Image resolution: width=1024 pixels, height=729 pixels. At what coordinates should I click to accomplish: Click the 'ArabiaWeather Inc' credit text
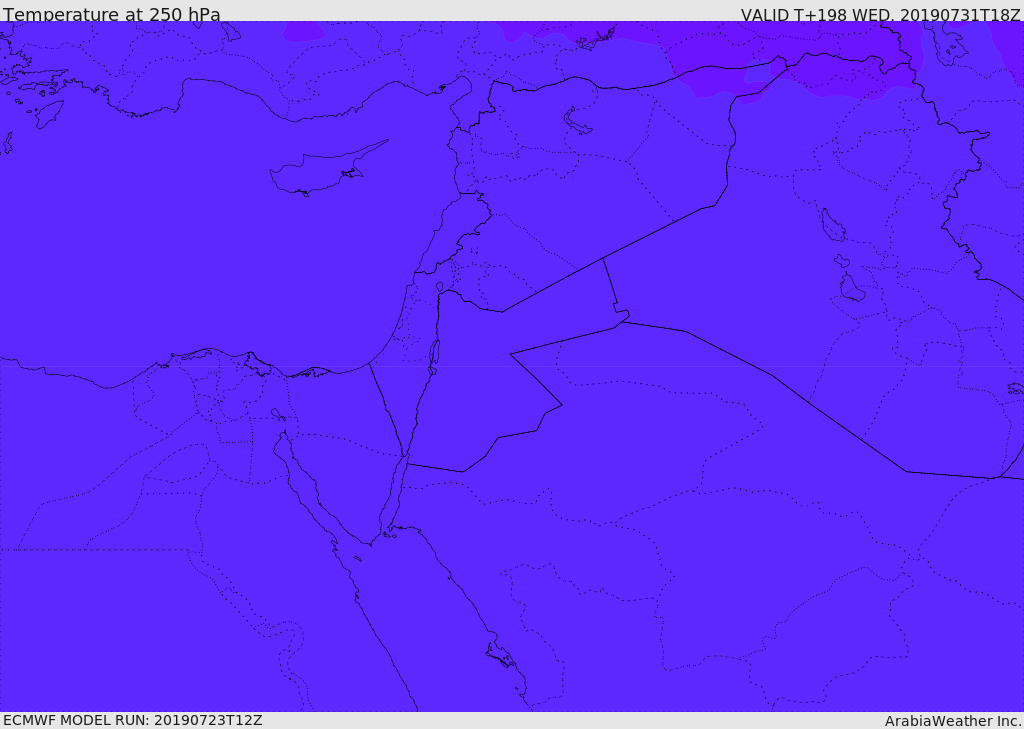952,721
